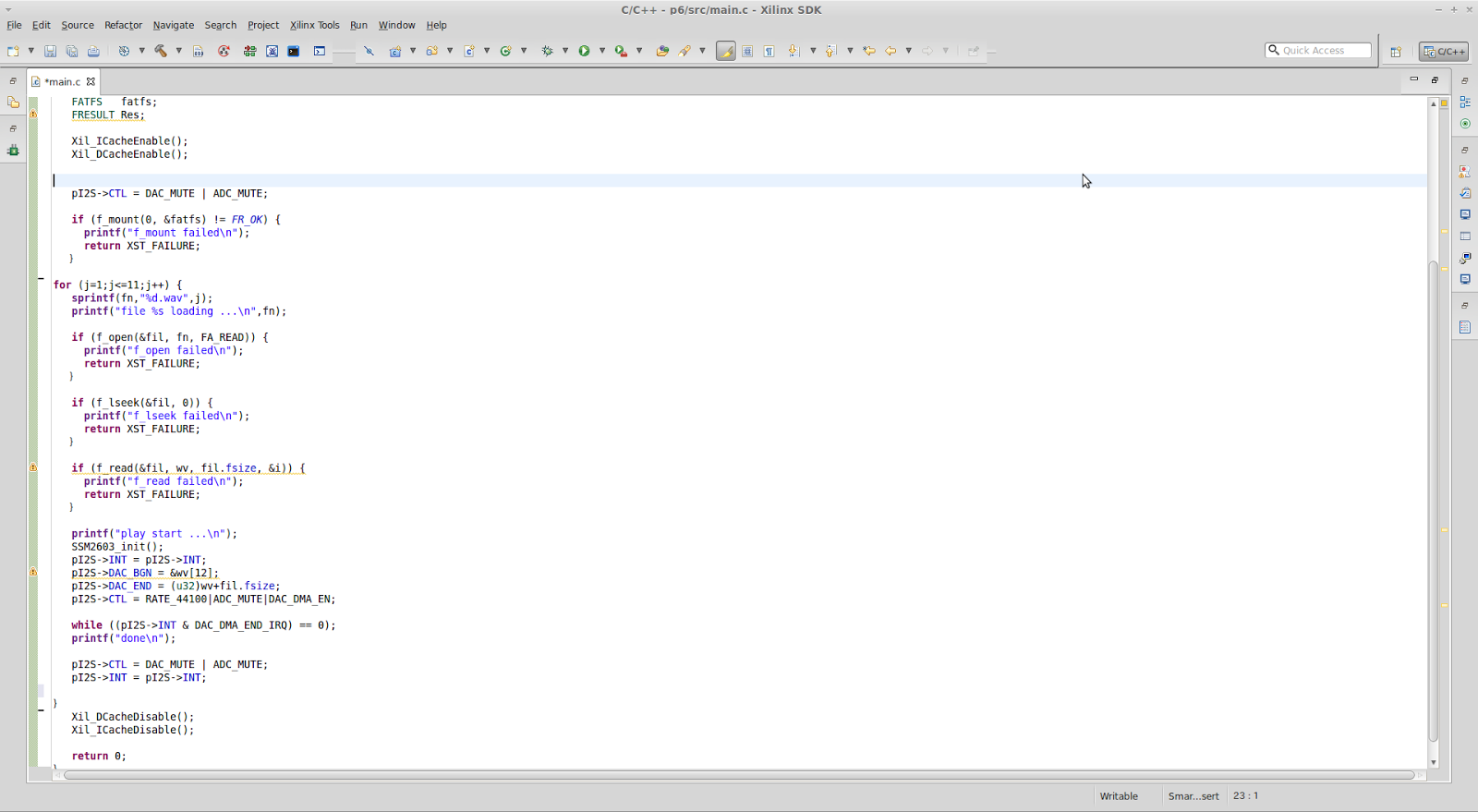Click the horizontal scrollbar at editor bottom
Viewport: 1478px width, 812px height.
click(x=739, y=775)
